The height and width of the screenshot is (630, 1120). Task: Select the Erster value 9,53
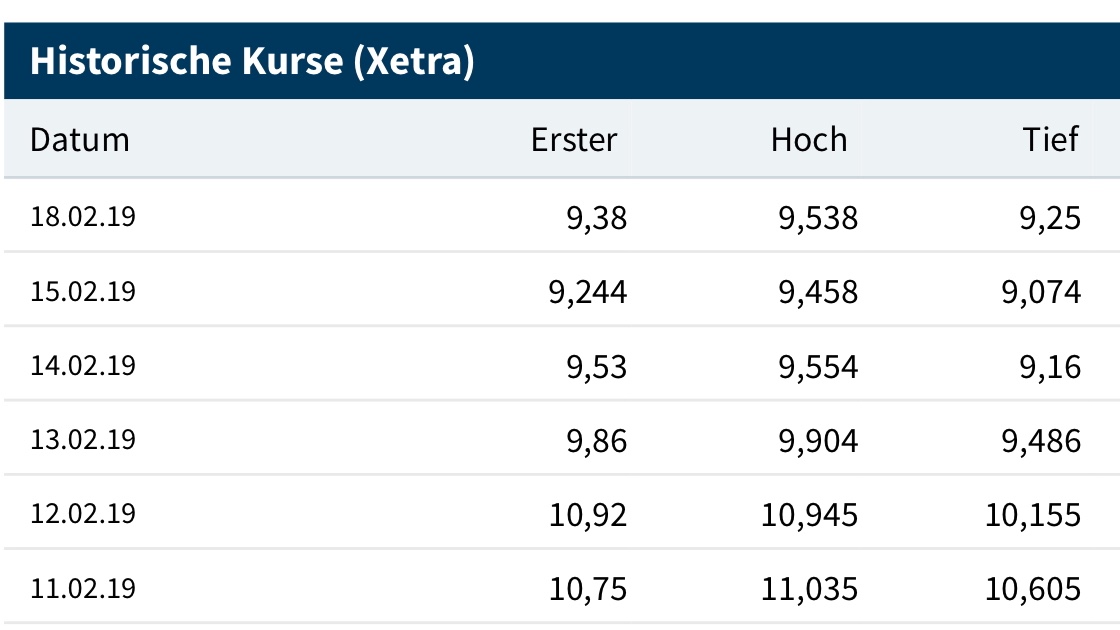[597, 366]
